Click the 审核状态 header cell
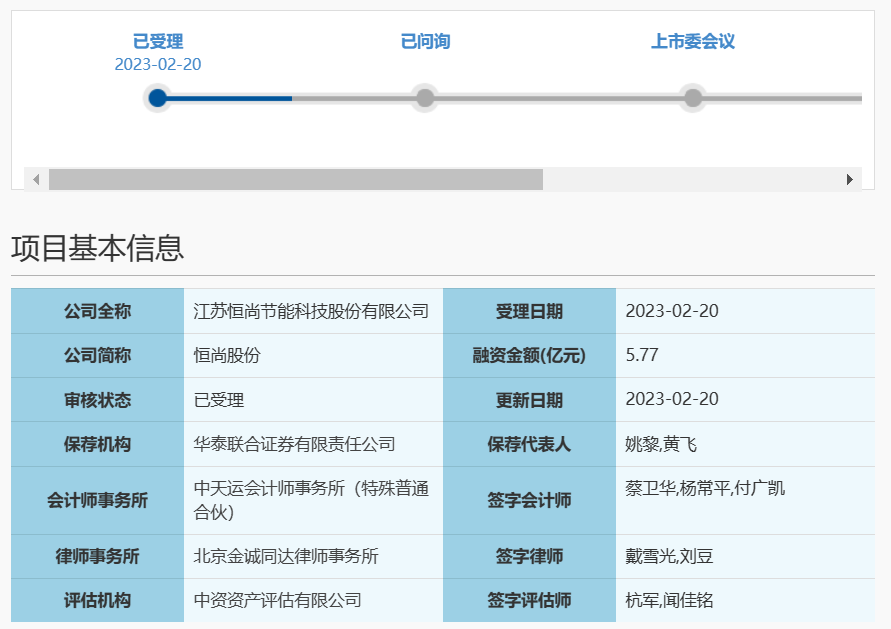Image resolution: width=891 pixels, height=629 pixels. 97,400
